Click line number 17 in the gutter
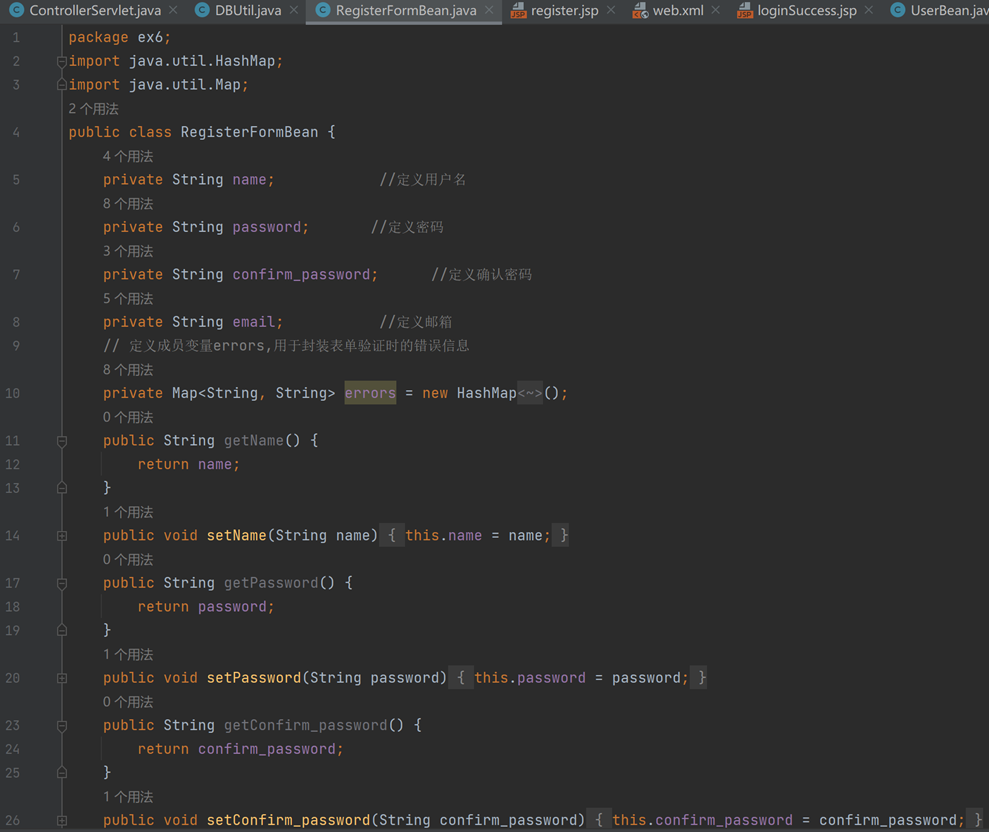This screenshot has height=832, width=989. click(13, 583)
